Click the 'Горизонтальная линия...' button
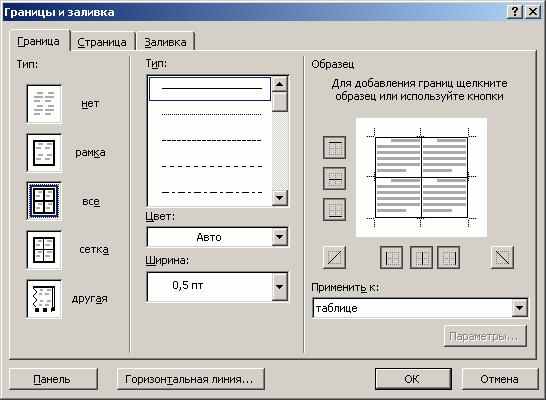Image resolution: width=546 pixels, height=400 pixels. 190,379
